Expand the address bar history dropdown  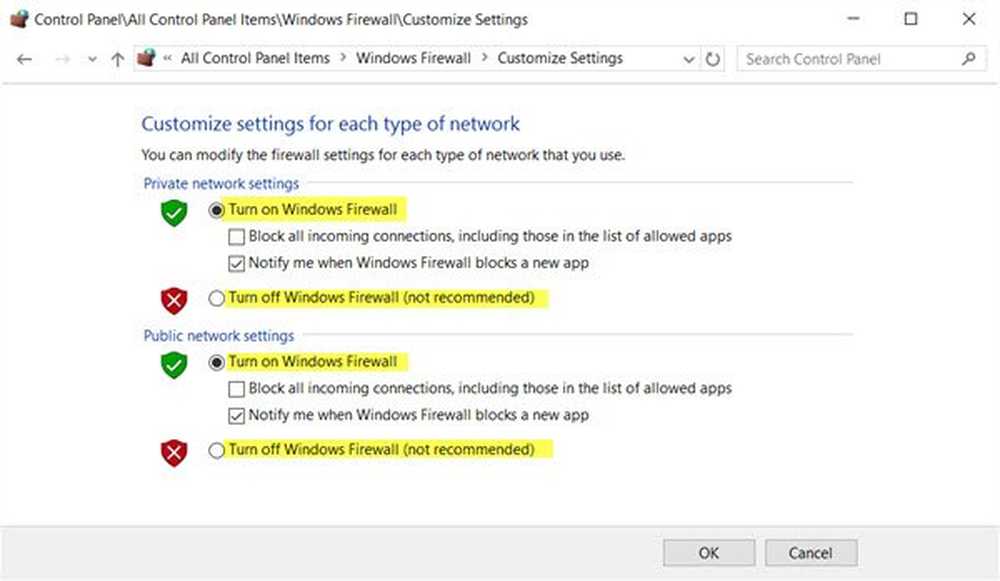click(689, 59)
